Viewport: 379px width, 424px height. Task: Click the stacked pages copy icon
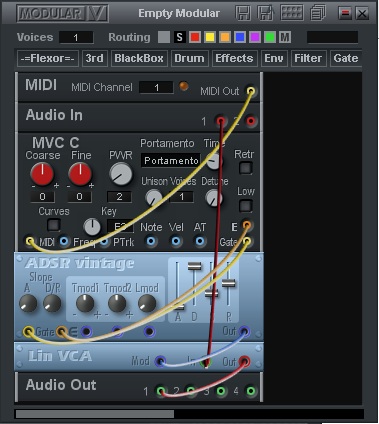318,13
